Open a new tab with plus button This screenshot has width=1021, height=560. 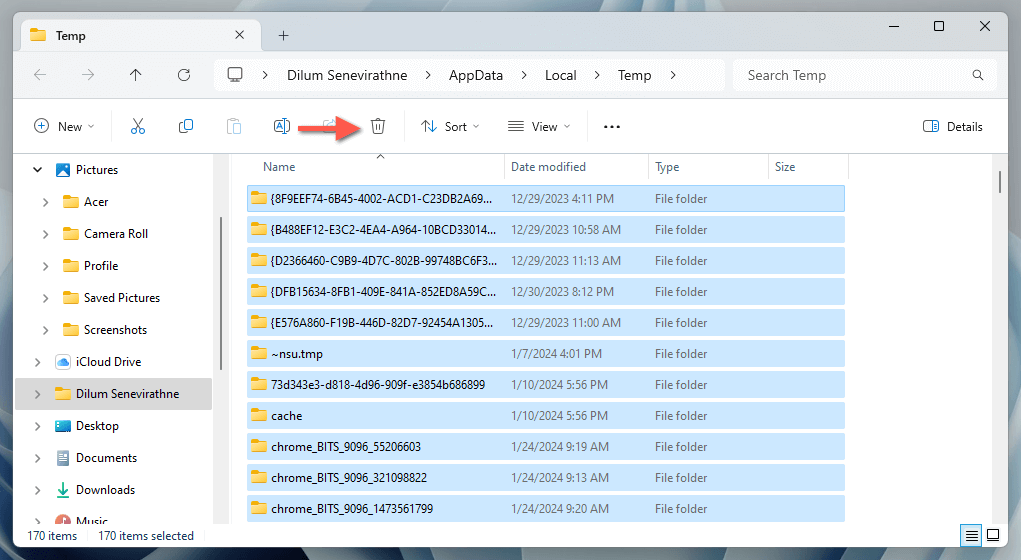click(283, 35)
